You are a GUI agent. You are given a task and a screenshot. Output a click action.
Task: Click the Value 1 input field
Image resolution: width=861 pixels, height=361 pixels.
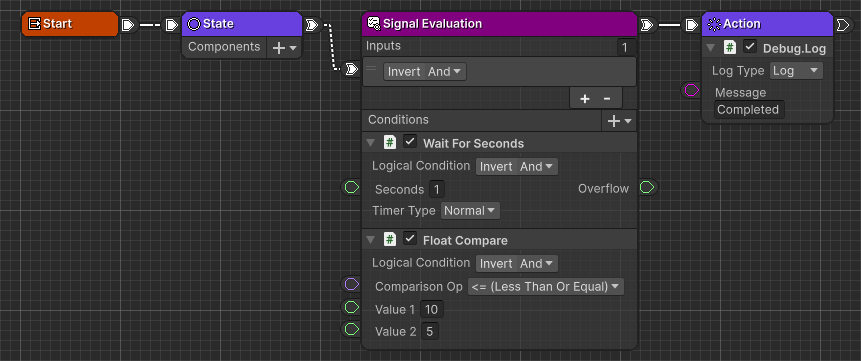click(x=432, y=310)
